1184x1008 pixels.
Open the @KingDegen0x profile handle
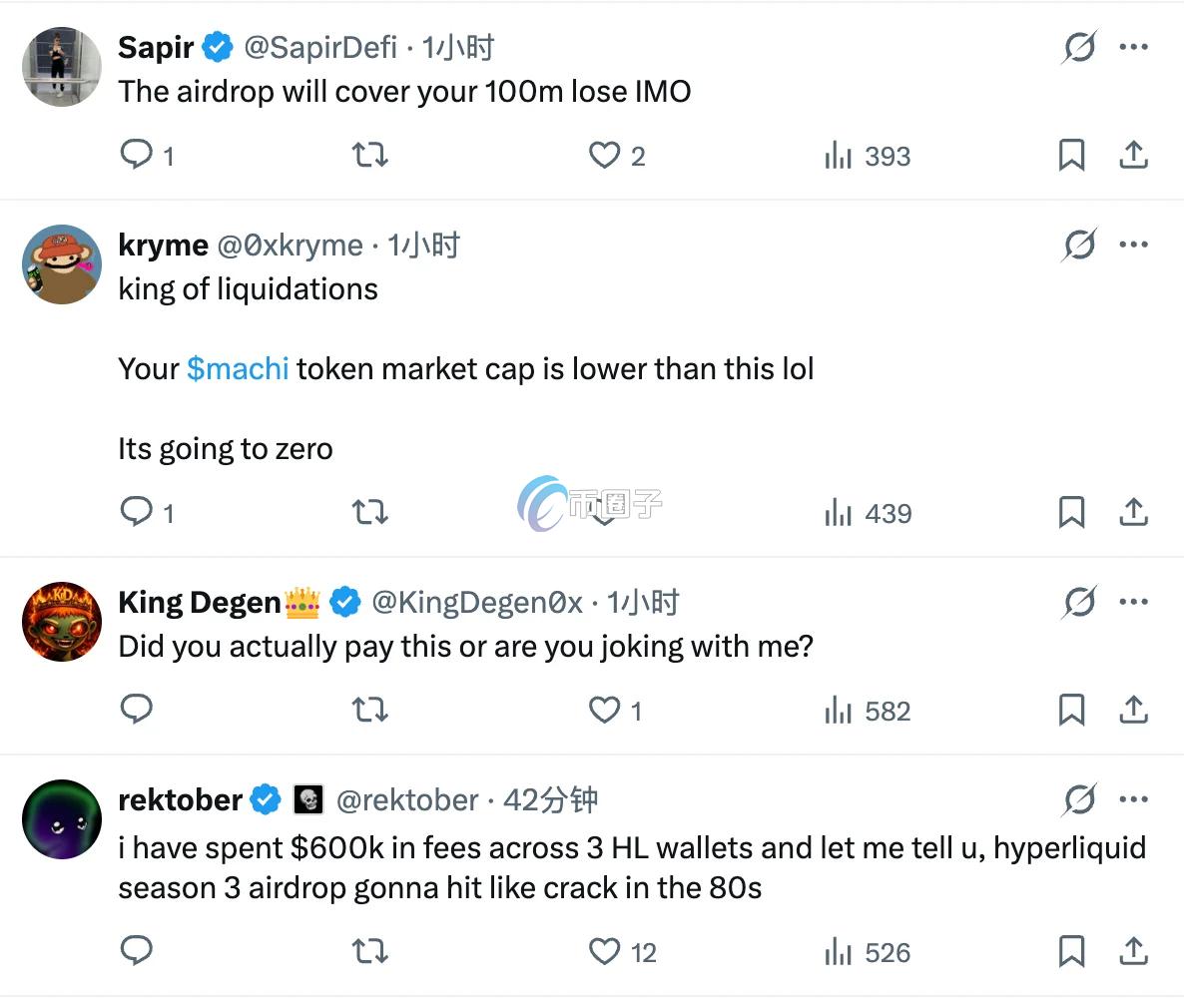point(476,602)
